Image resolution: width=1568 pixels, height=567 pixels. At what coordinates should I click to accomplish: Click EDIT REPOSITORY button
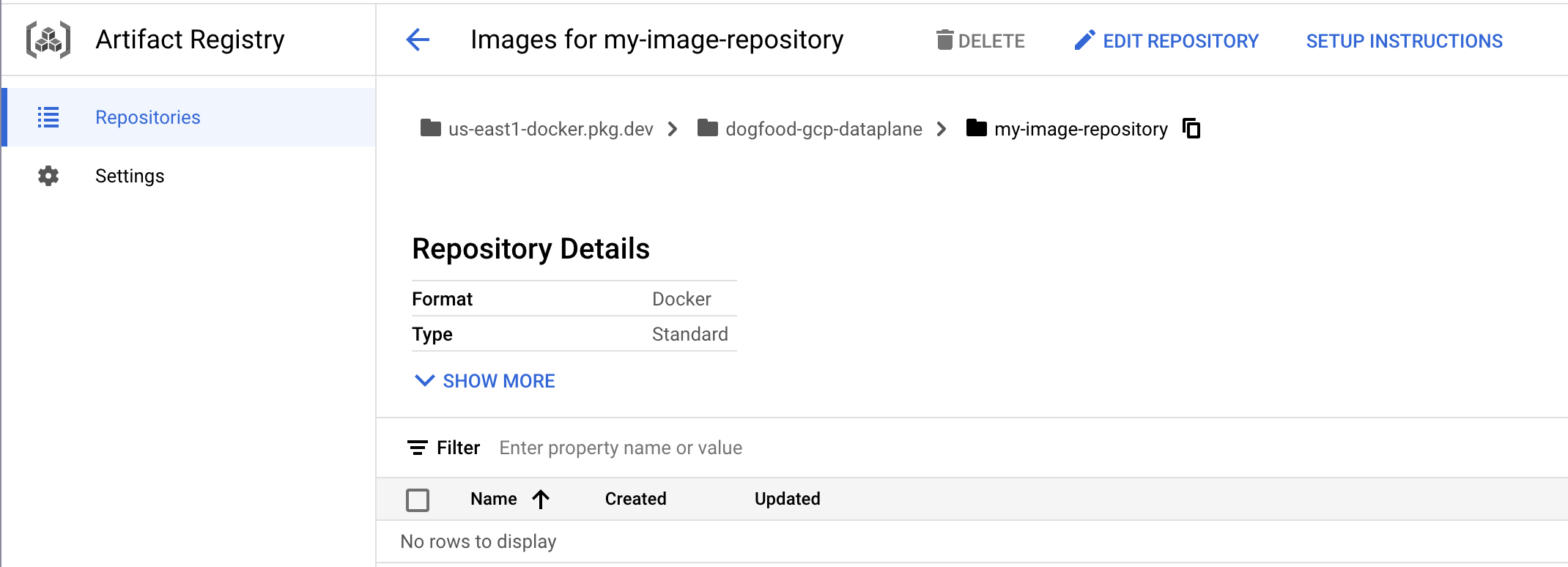(x=1180, y=41)
